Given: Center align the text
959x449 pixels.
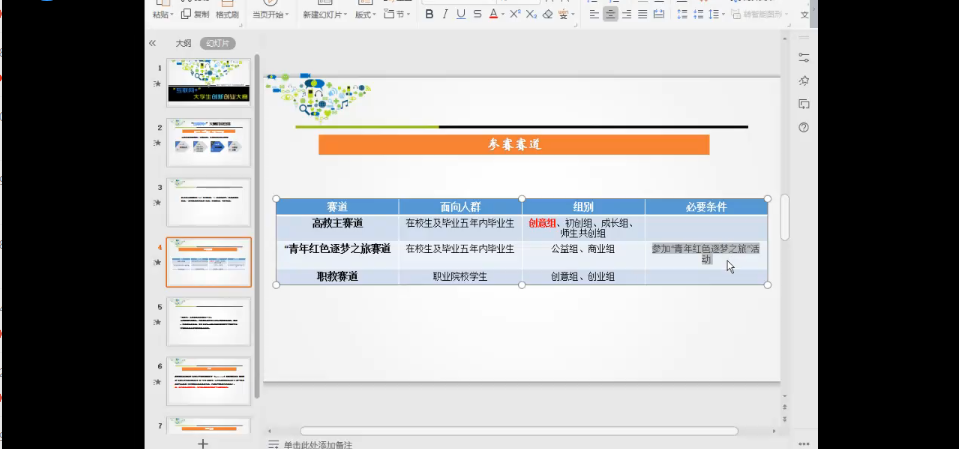Looking at the screenshot, I should point(610,14).
